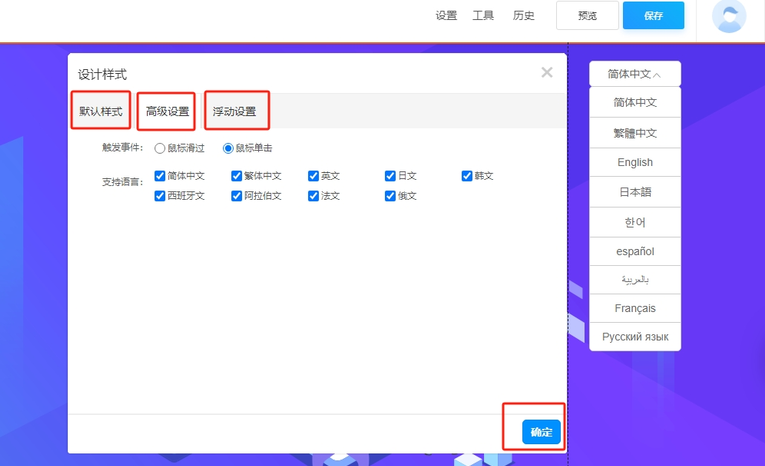Open the 设置 menu
The height and width of the screenshot is (466, 765).
click(x=446, y=16)
